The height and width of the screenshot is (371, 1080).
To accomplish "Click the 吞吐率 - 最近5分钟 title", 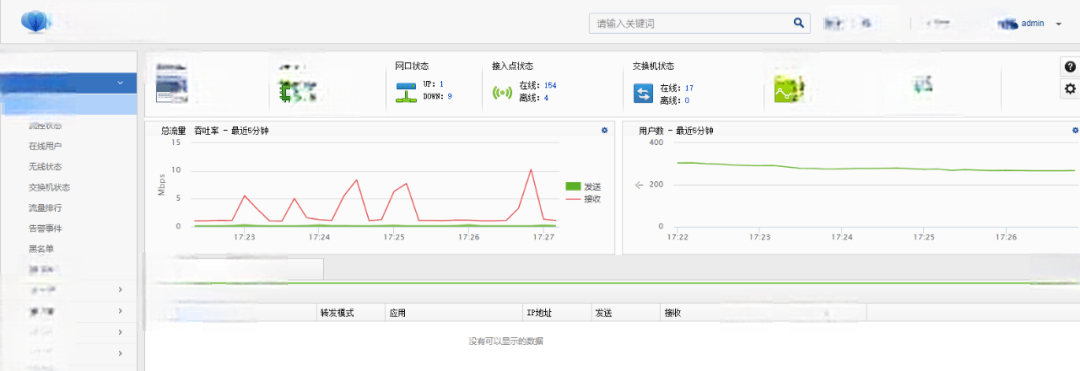I will [x=231, y=130].
